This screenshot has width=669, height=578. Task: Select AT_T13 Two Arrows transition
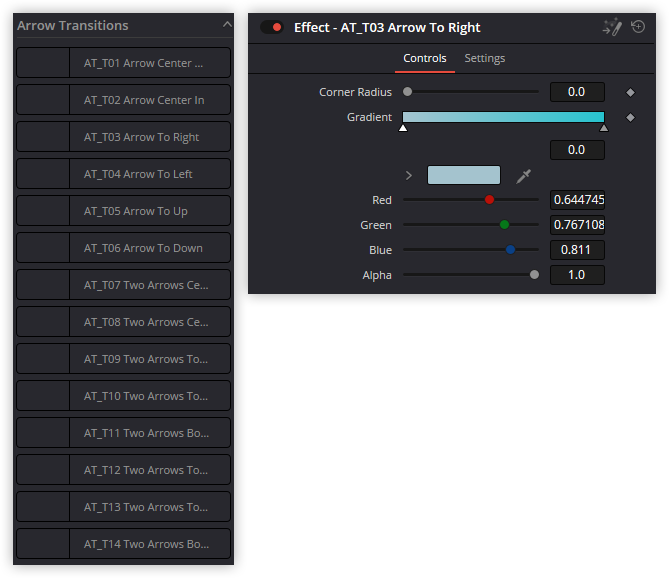124,507
